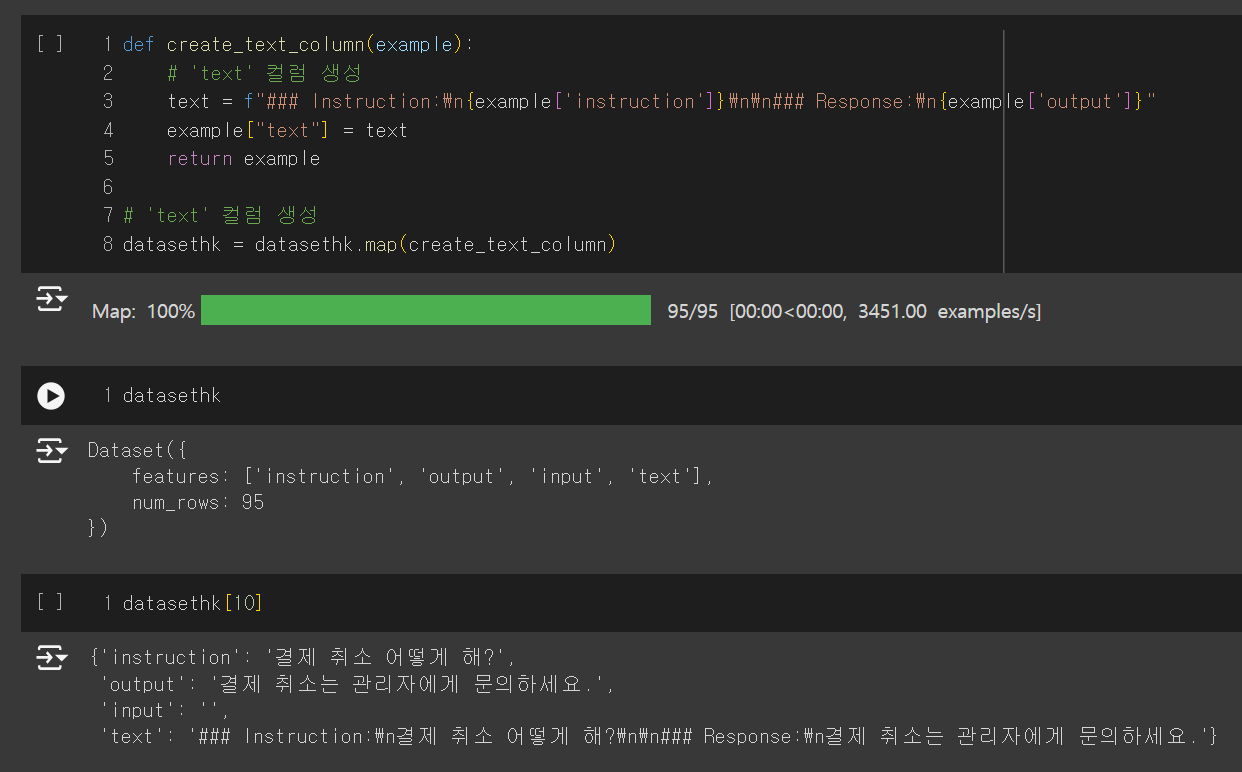Click code line 'def create_text_column(example):'
The width and height of the screenshot is (1242, 772).
click(x=297, y=44)
